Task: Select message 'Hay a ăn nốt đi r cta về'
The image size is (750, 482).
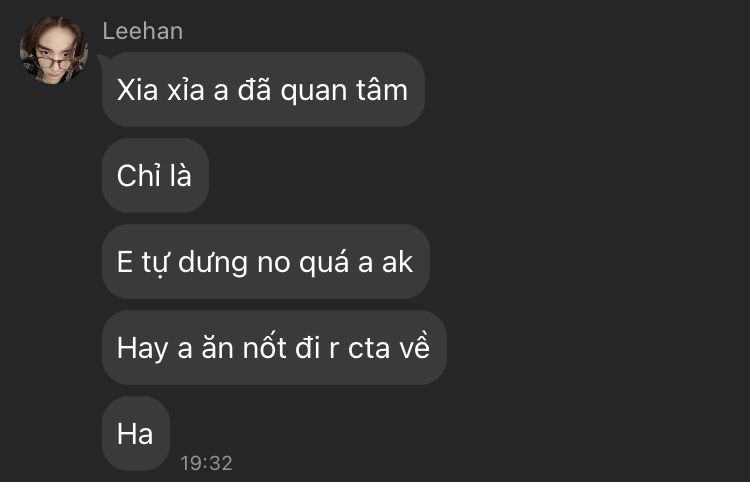Action: tap(274, 348)
